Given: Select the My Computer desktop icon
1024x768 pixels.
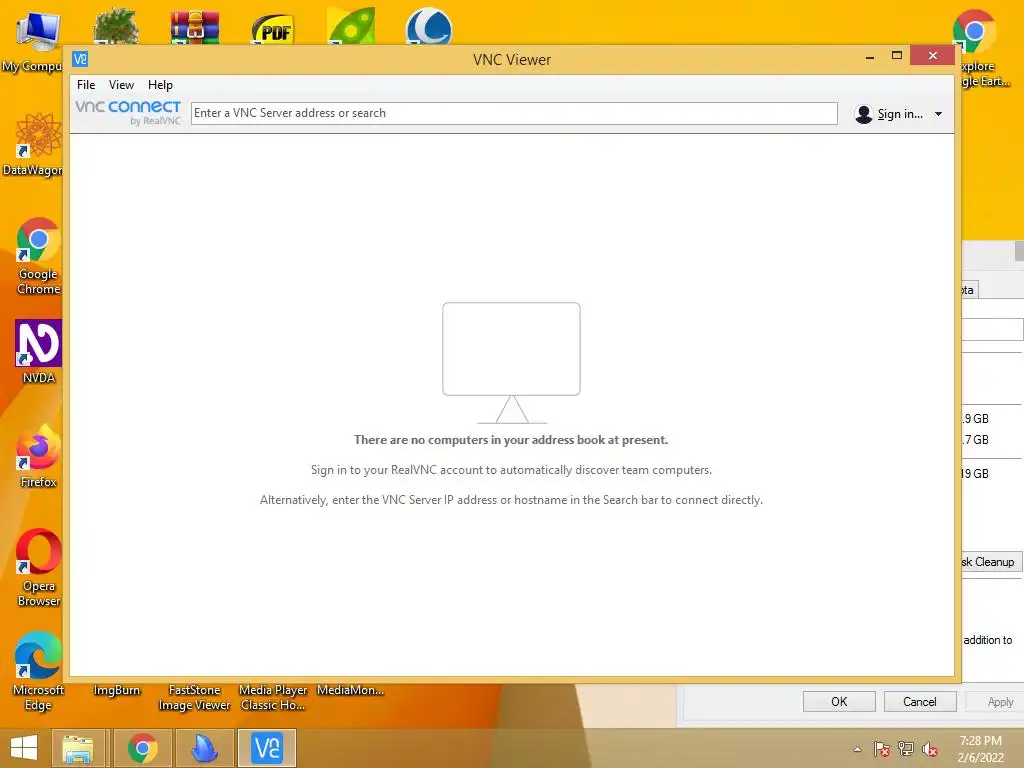Looking at the screenshot, I should point(33,40).
